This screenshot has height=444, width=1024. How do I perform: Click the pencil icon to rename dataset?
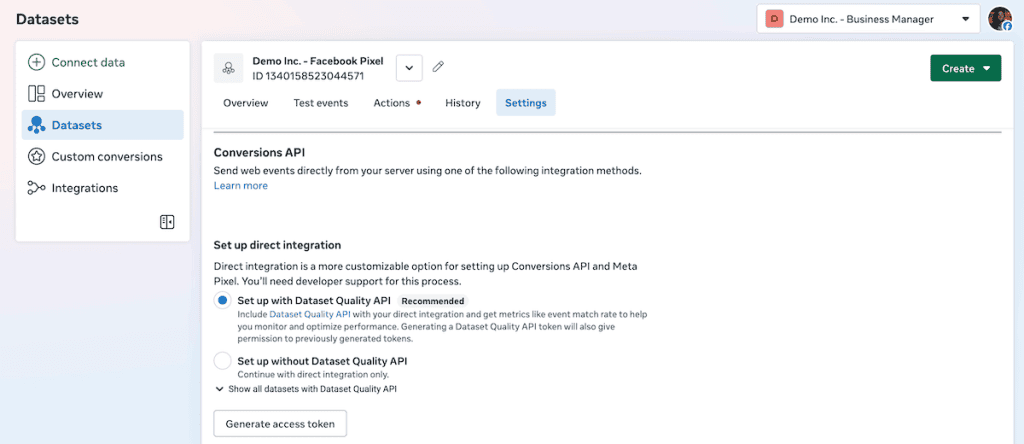(439, 67)
